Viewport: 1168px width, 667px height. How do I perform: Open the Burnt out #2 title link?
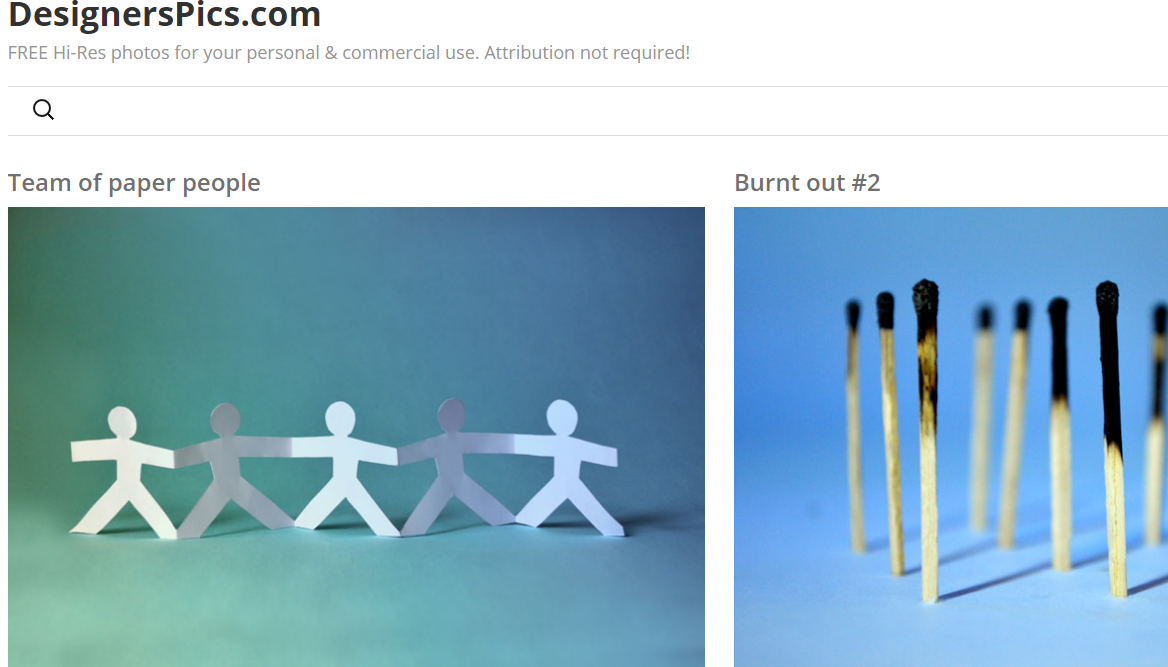point(807,183)
